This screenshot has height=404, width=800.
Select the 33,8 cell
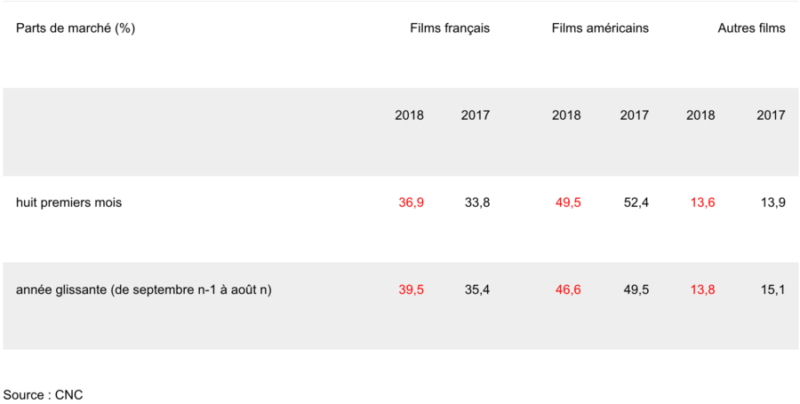click(x=476, y=202)
